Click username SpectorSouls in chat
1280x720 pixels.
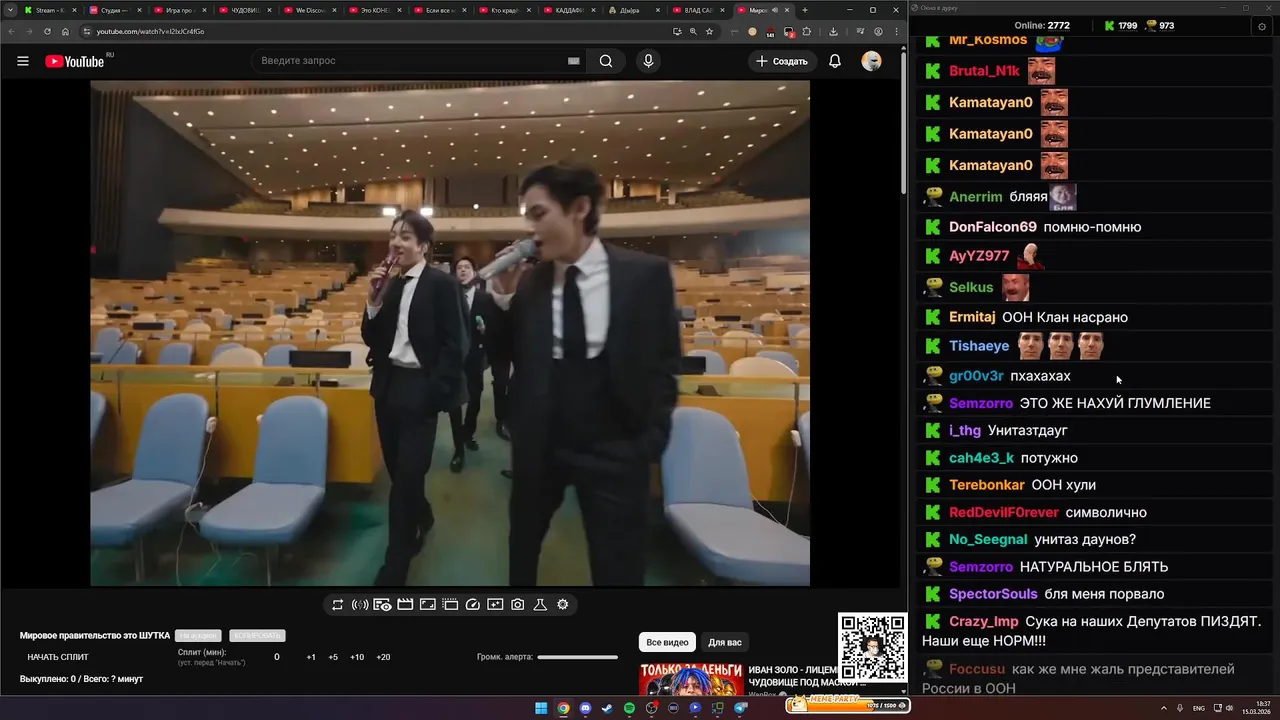click(994, 594)
